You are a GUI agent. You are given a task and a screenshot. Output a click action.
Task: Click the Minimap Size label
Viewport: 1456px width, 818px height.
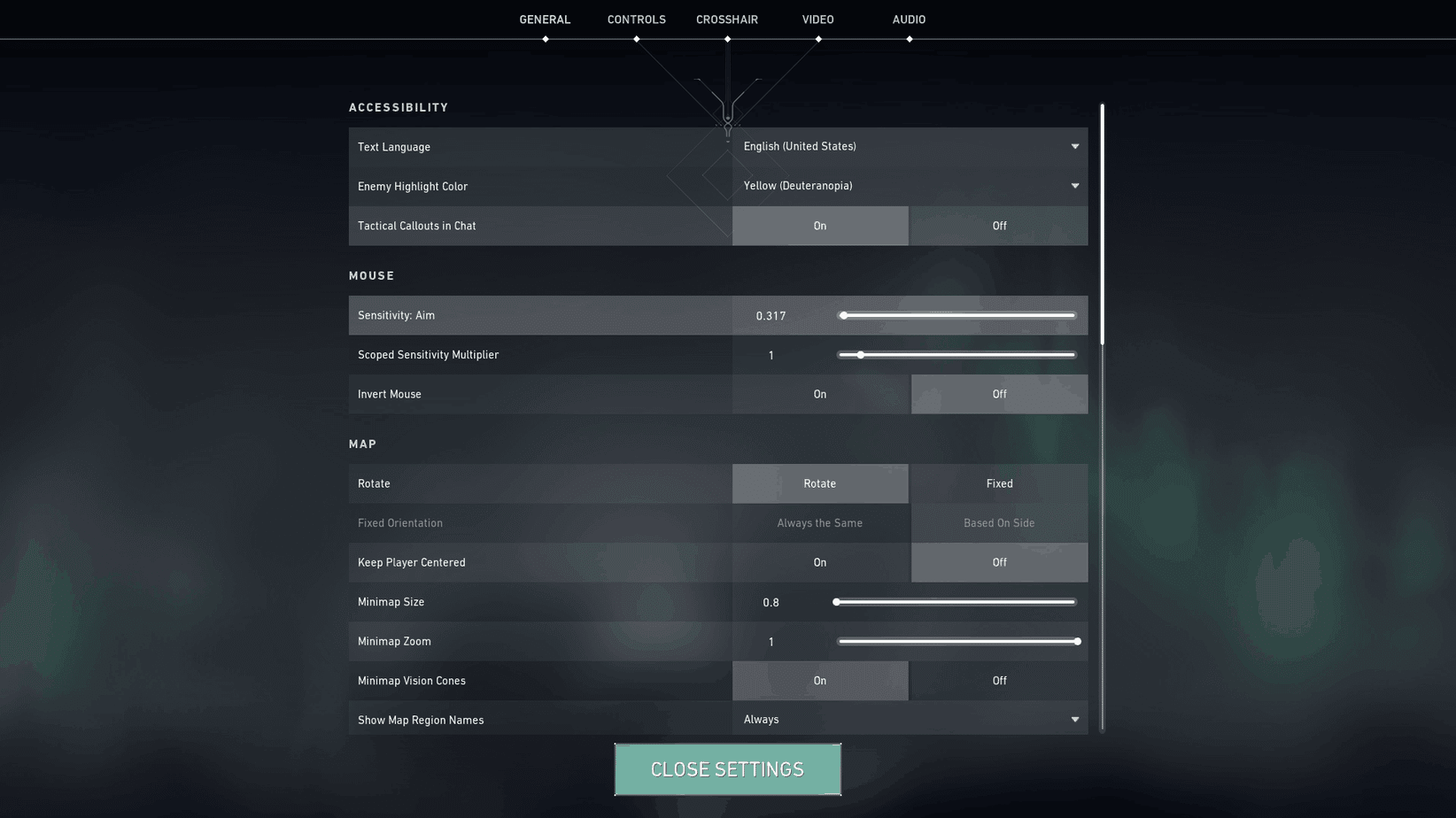tap(391, 602)
